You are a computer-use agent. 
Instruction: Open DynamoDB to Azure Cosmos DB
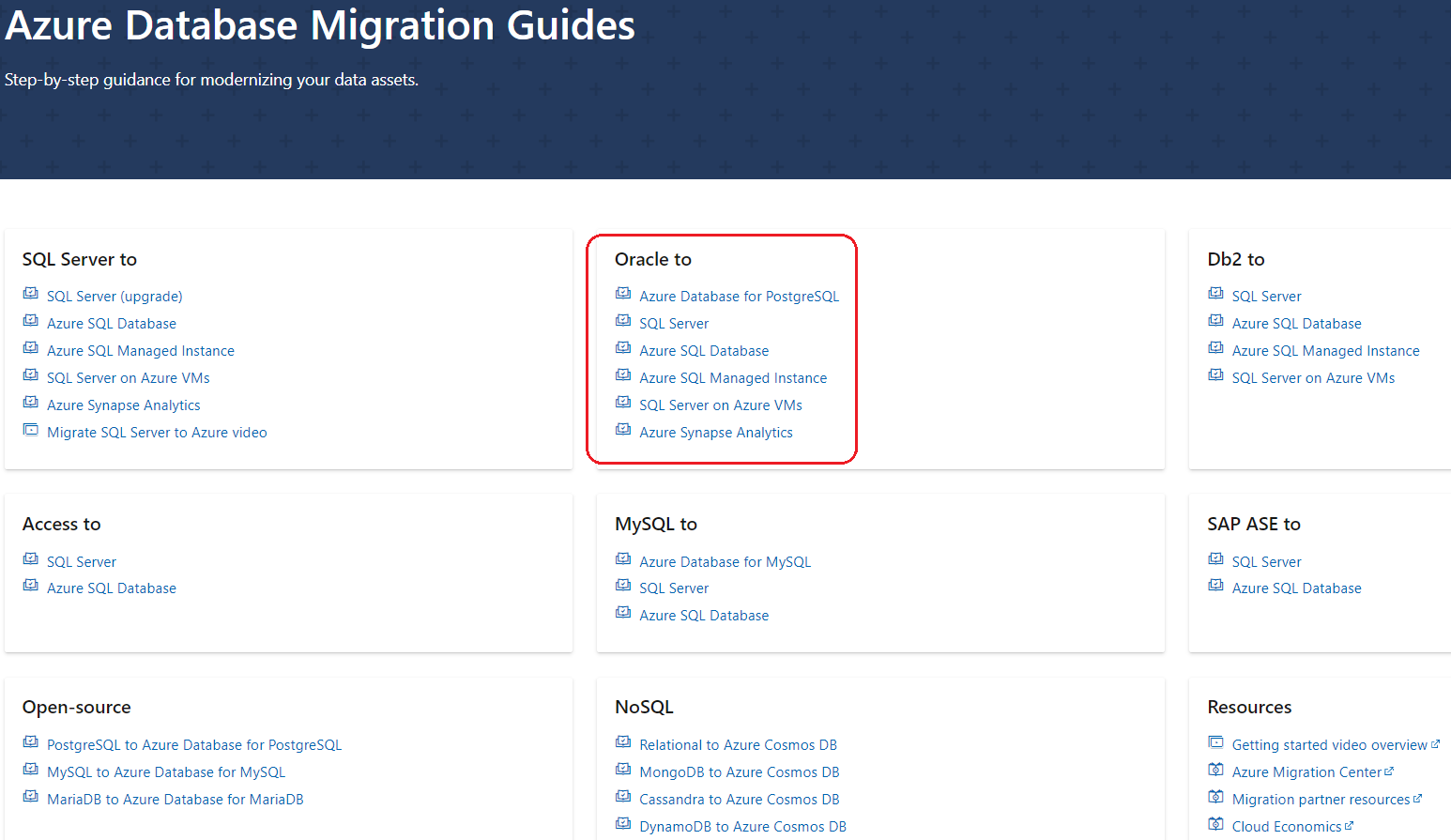[743, 827]
